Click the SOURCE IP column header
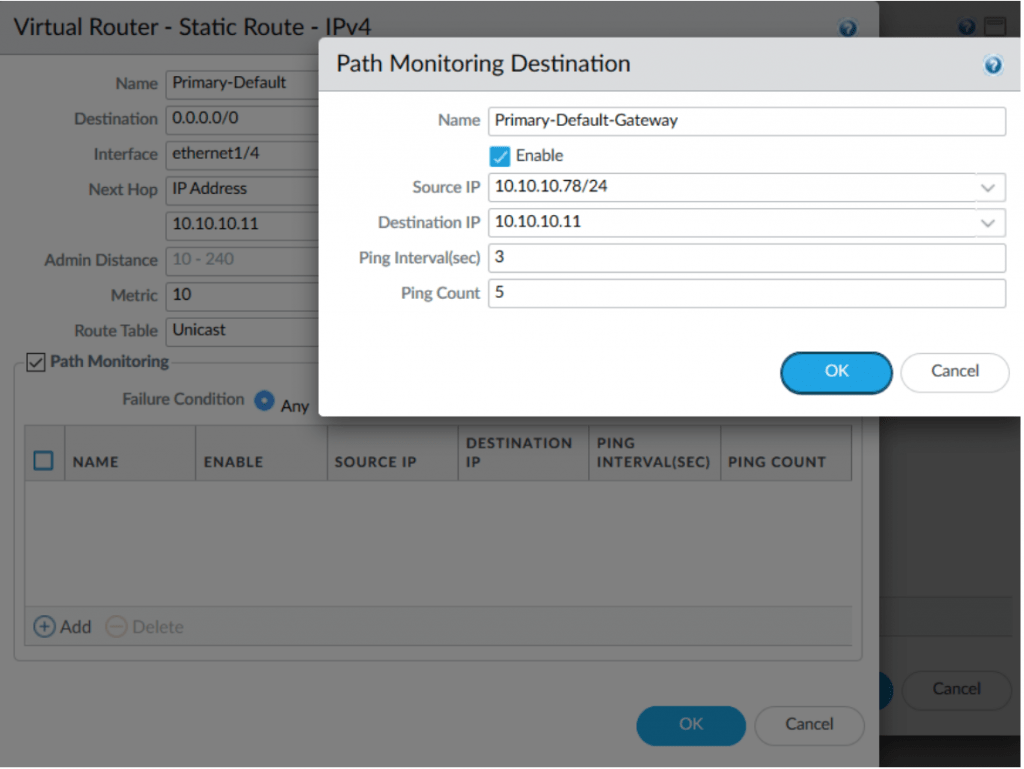The height and width of the screenshot is (769, 1024). [x=392, y=453]
